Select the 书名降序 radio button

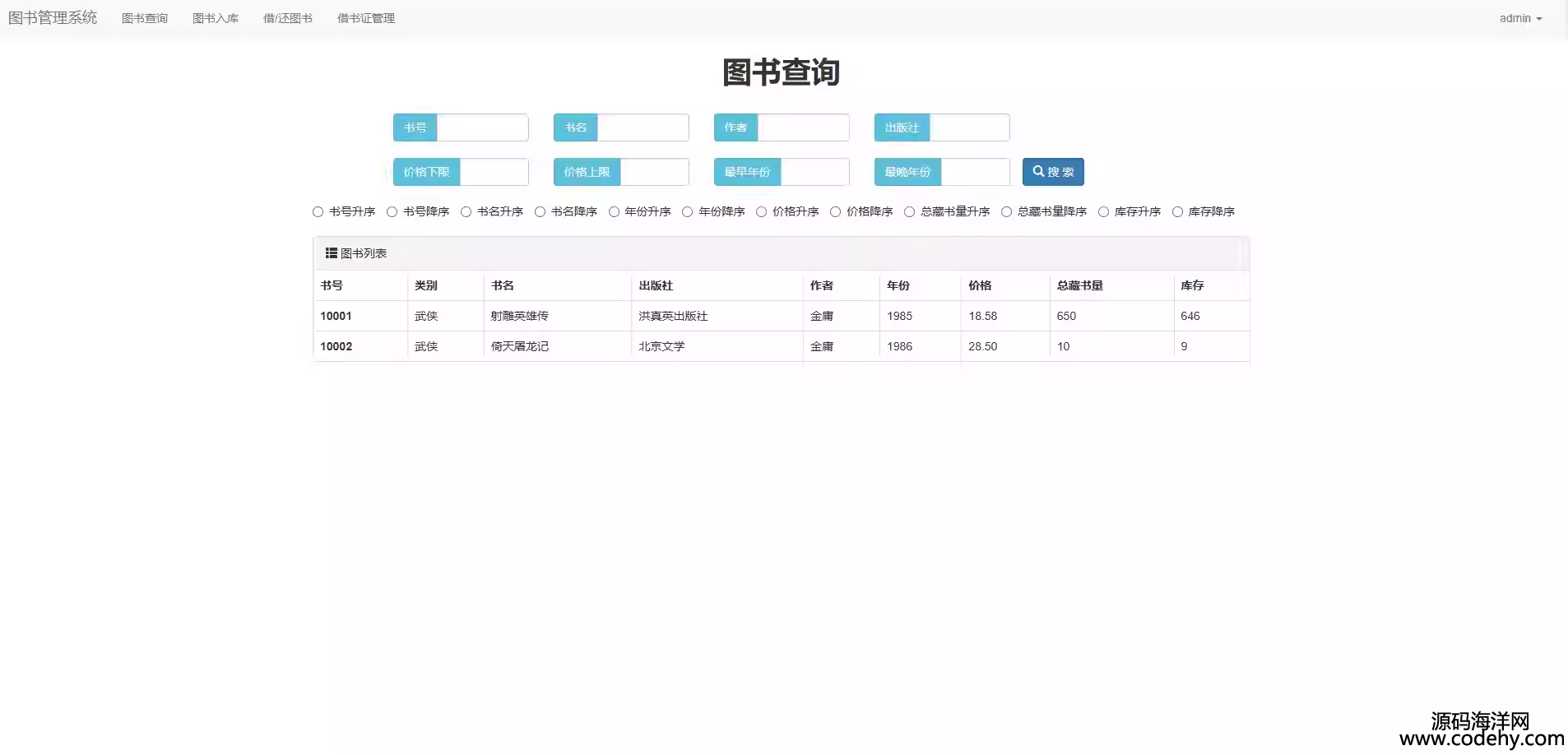coord(540,212)
